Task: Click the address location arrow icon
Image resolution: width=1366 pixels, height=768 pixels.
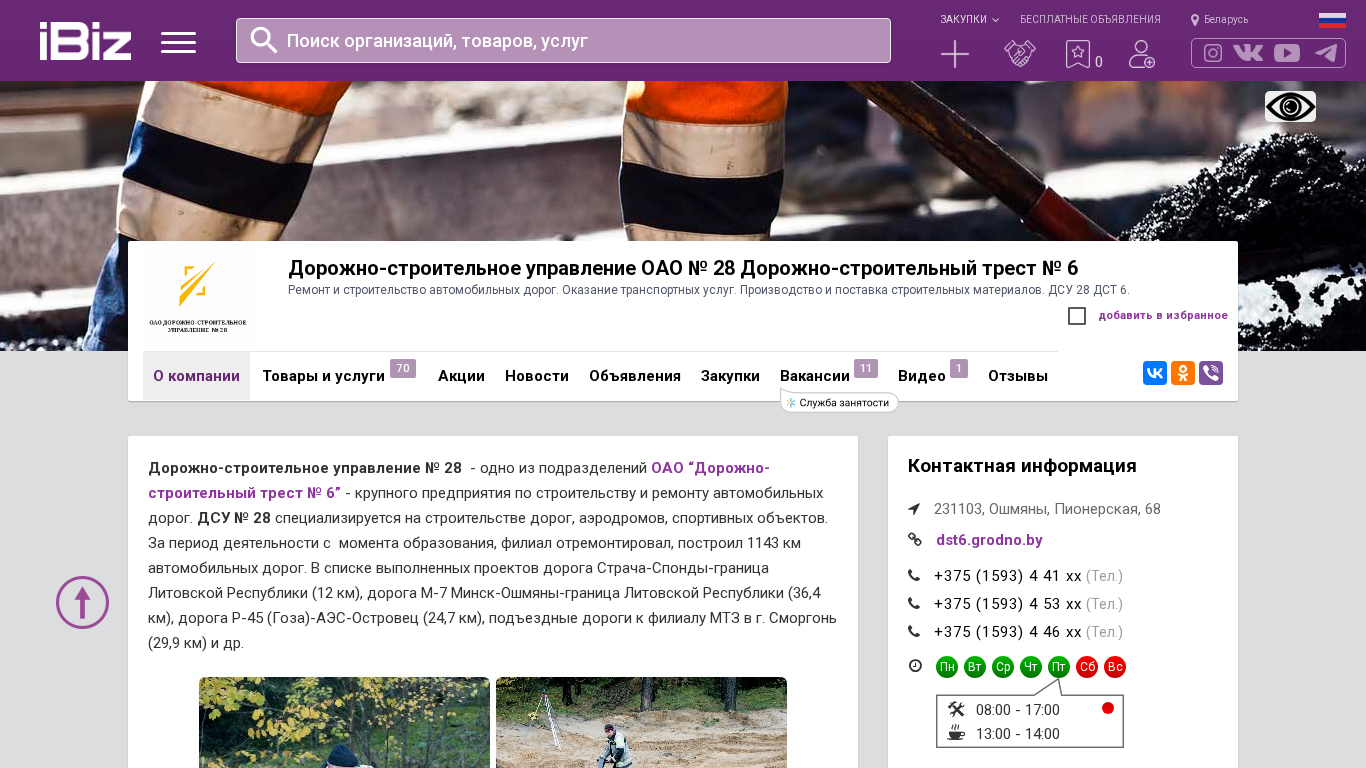Action: click(x=914, y=509)
